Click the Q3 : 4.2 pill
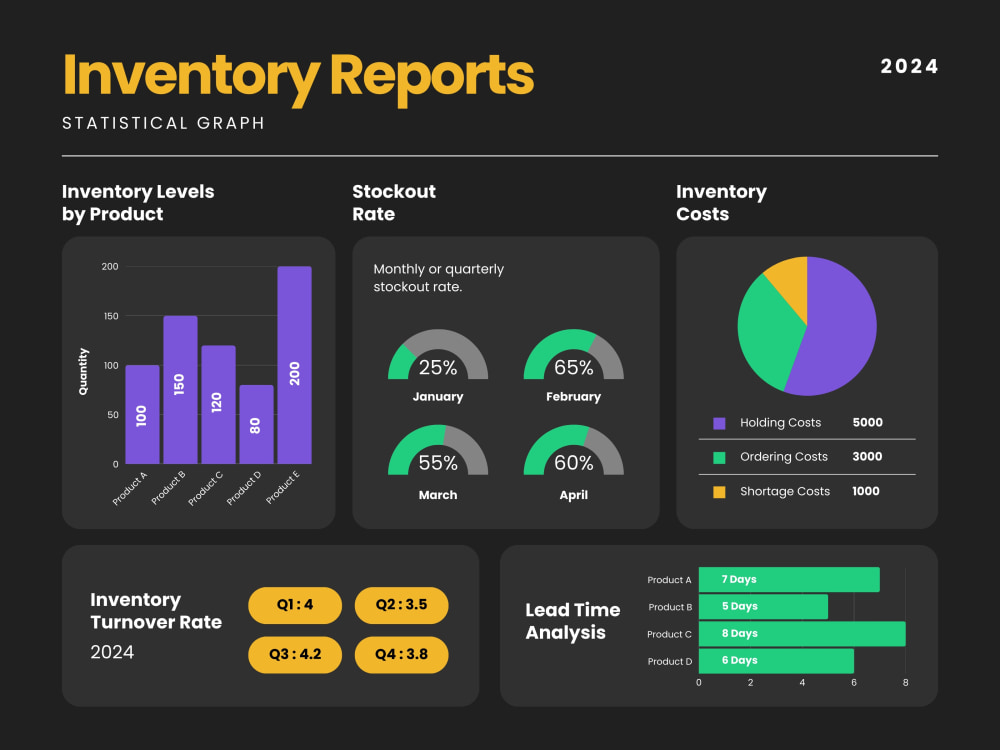The width and height of the screenshot is (1000, 750). coord(295,655)
